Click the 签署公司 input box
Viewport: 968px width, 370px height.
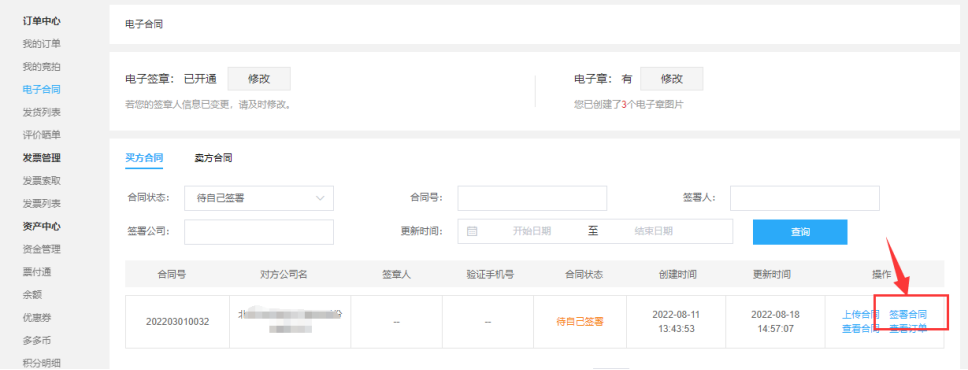click(x=259, y=232)
